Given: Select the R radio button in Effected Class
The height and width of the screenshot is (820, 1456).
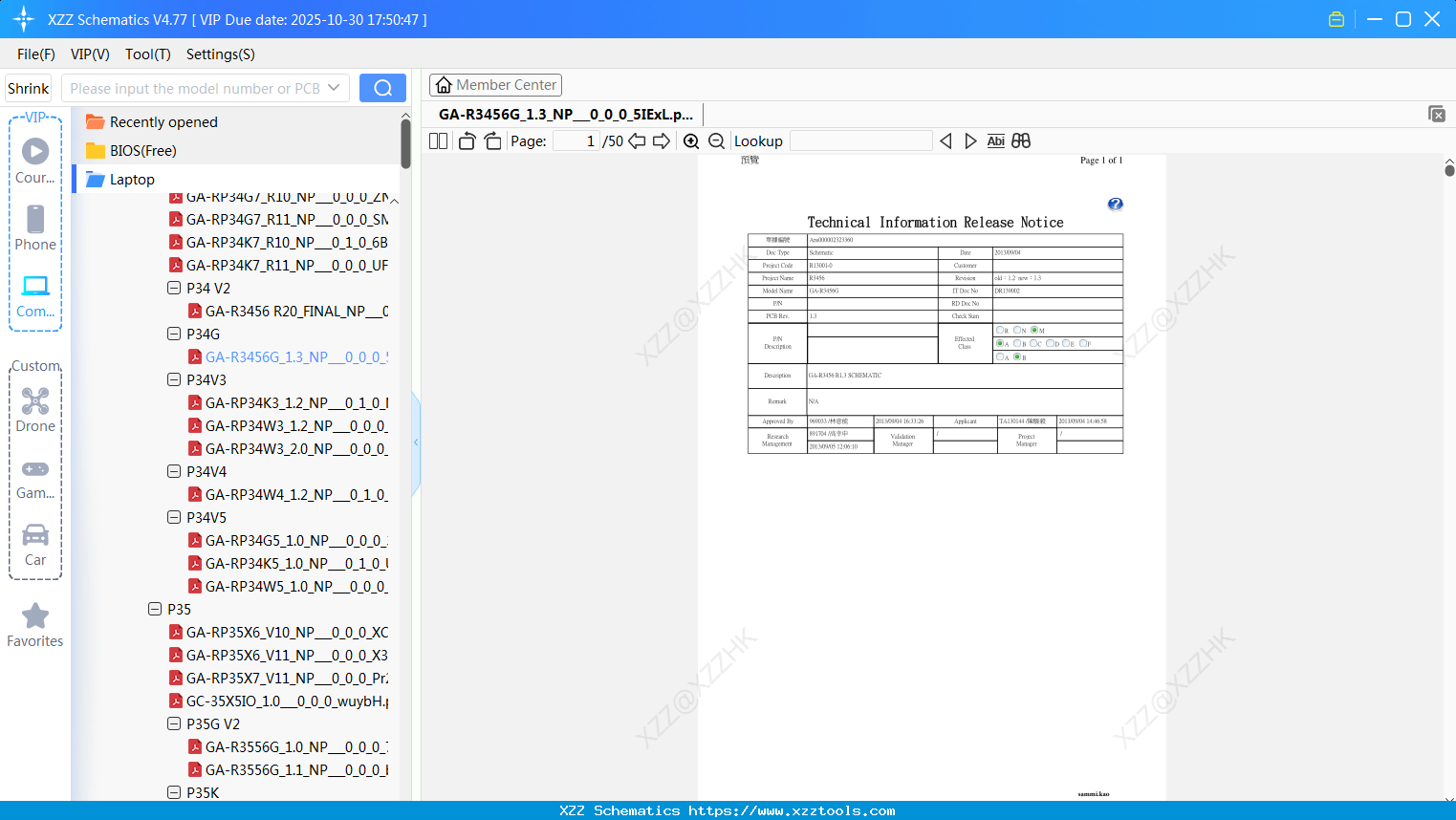Looking at the screenshot, I should point(1000,330).
